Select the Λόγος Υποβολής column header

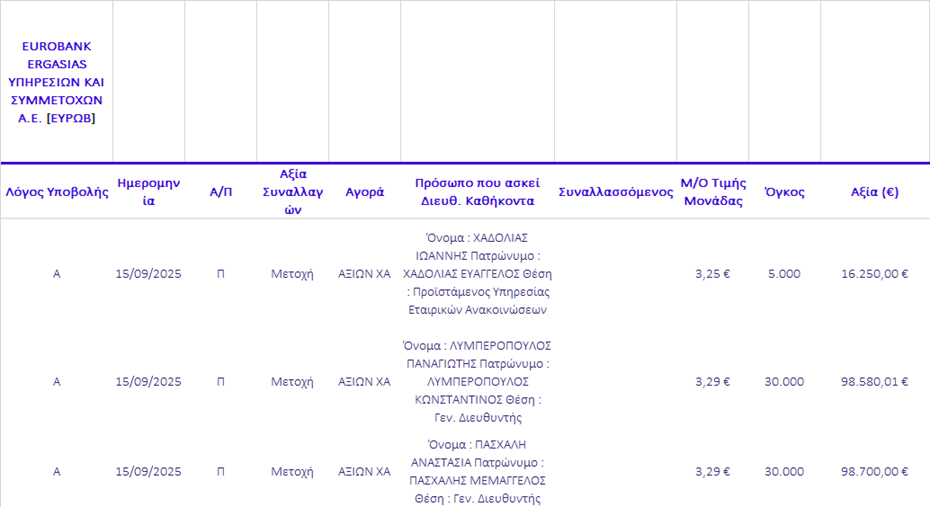coord(57,192)
